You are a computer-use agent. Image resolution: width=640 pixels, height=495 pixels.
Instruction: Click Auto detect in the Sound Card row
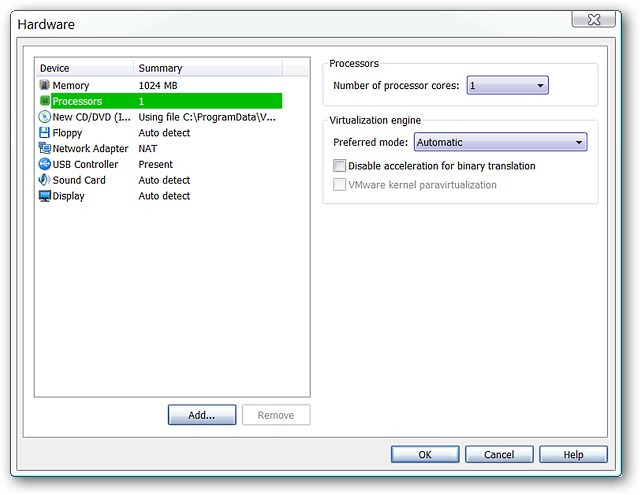point(164,180)
